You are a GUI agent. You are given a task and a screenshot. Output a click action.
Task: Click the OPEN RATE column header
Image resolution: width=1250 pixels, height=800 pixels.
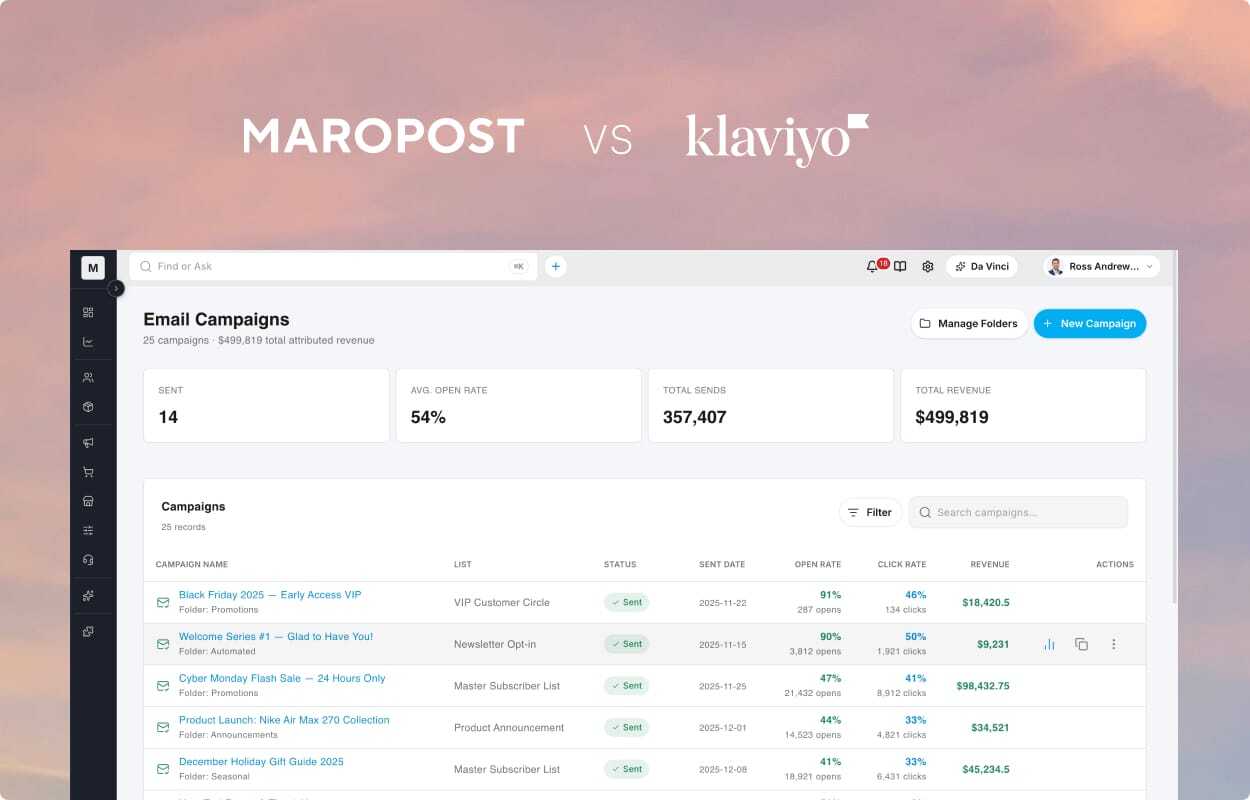click(x=818, y=564)
